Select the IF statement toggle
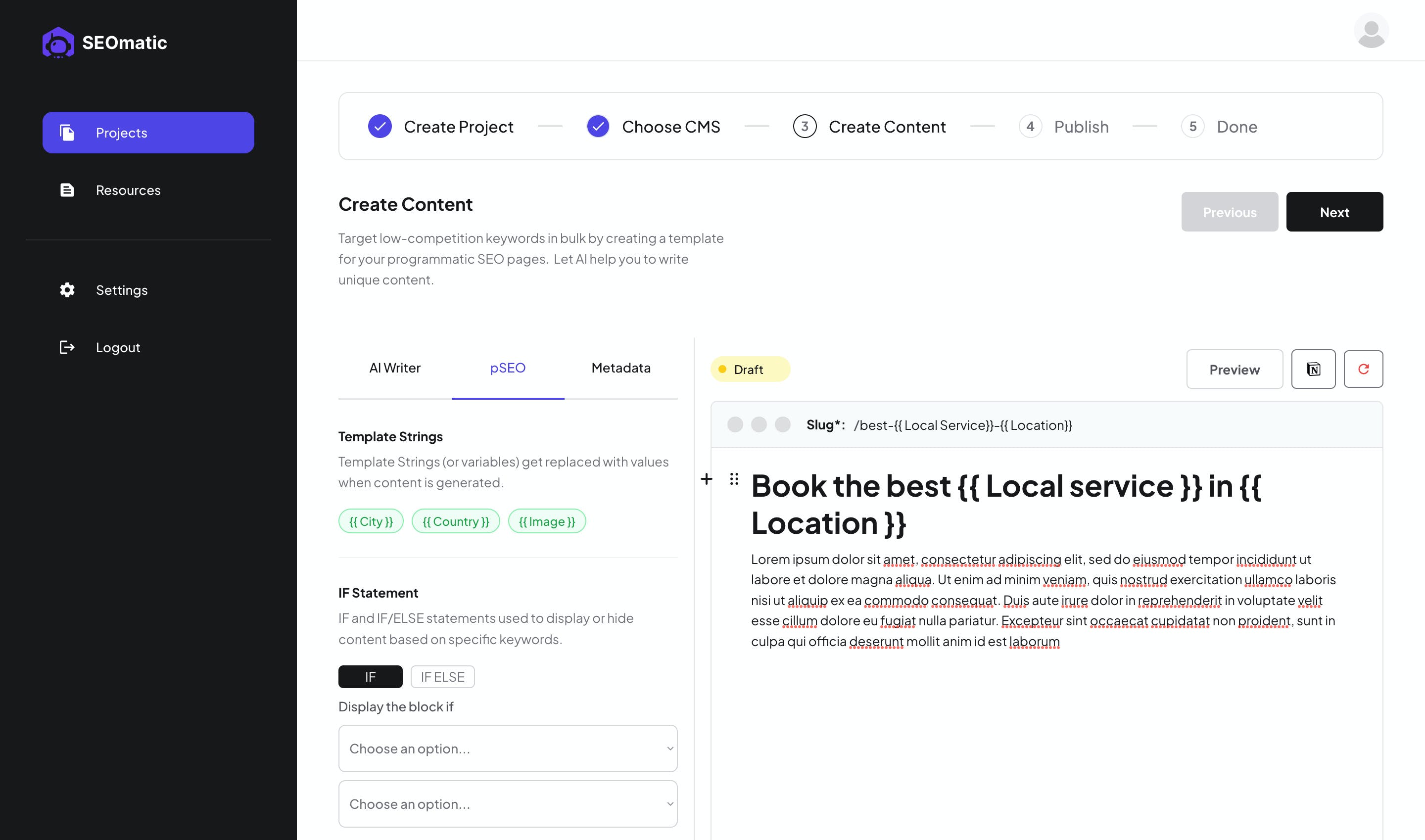 (x=370, y=676)
